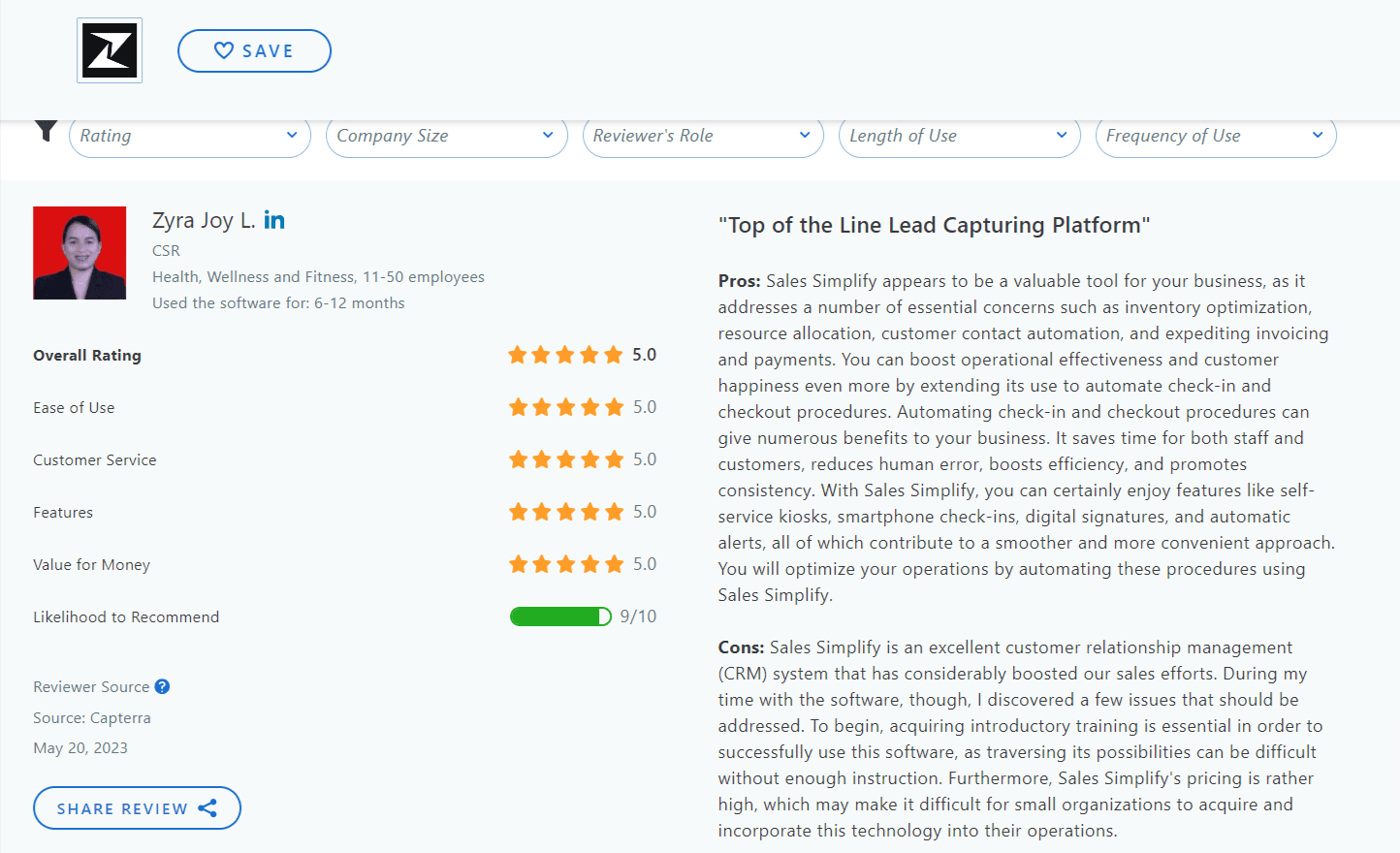
Task: Click a star in the Customer Service row
Action: (565, 459)
